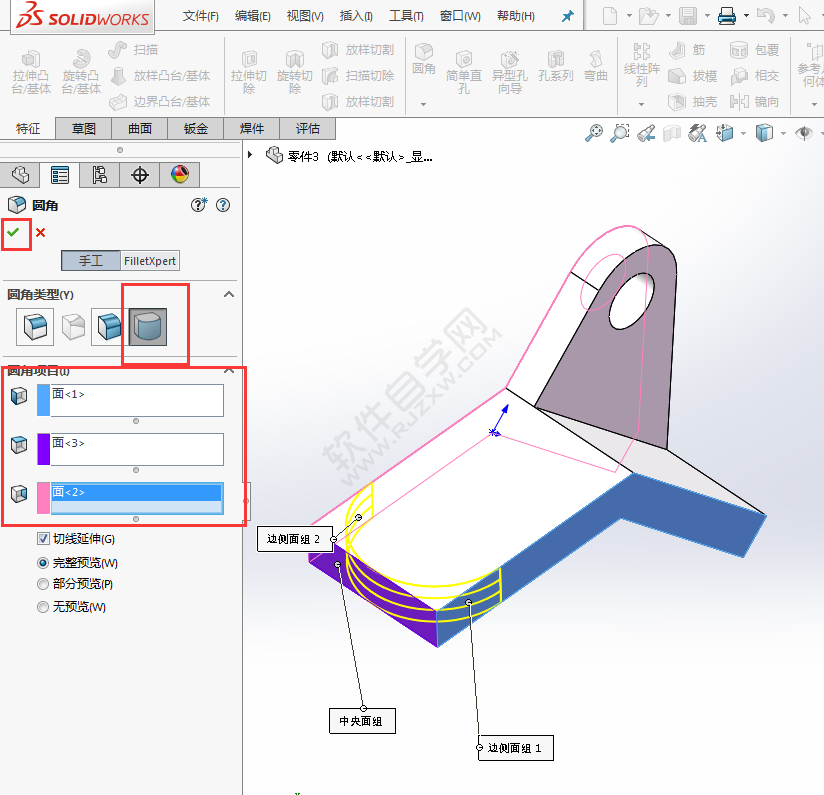
Task: Open the 文件(F) menu
Action: (x=201, y=16)
